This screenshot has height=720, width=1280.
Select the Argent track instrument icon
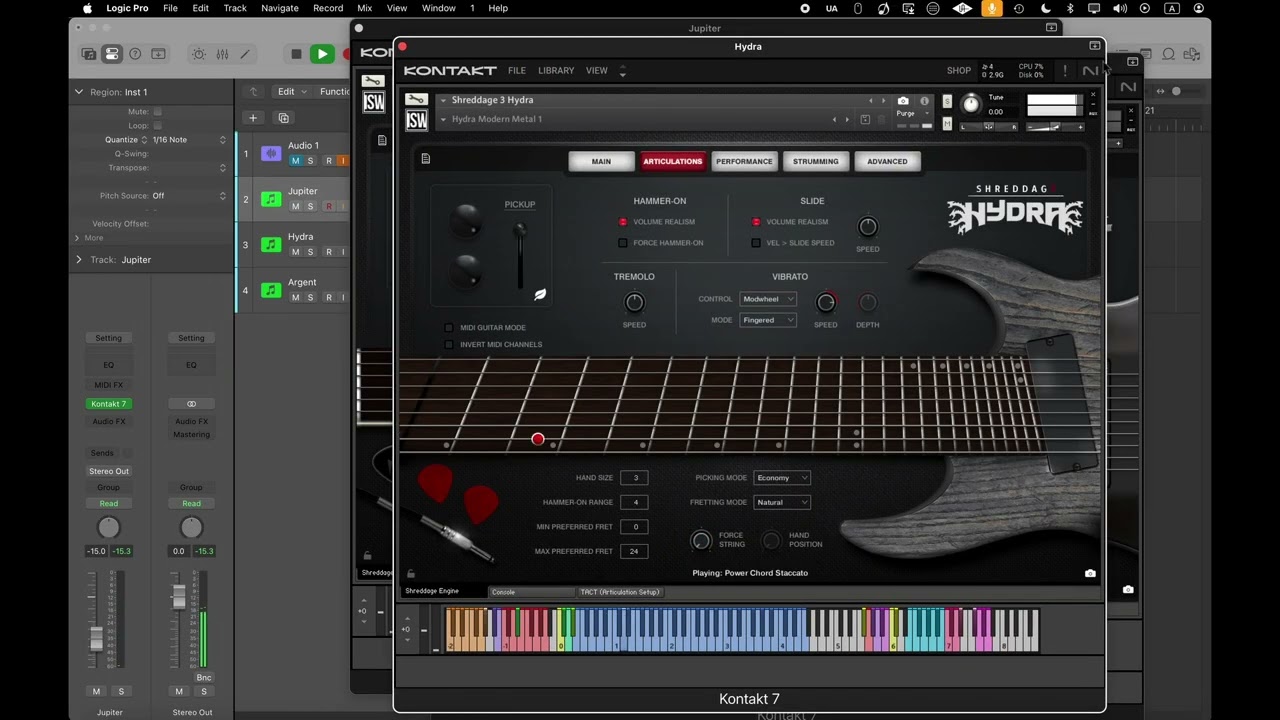271,290
